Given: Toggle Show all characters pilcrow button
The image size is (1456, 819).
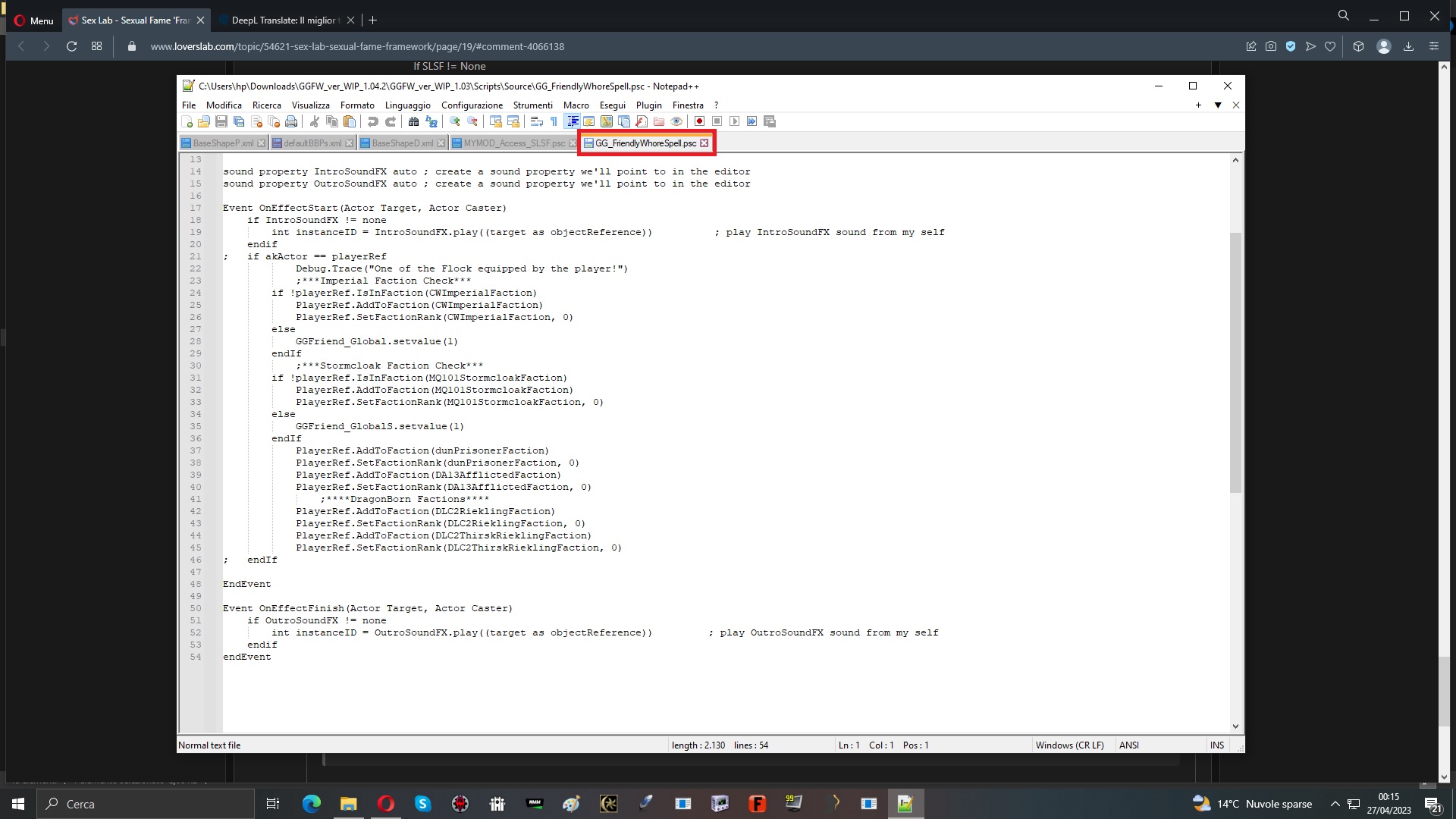Looking at the screenshot, I should click(554, 121).
